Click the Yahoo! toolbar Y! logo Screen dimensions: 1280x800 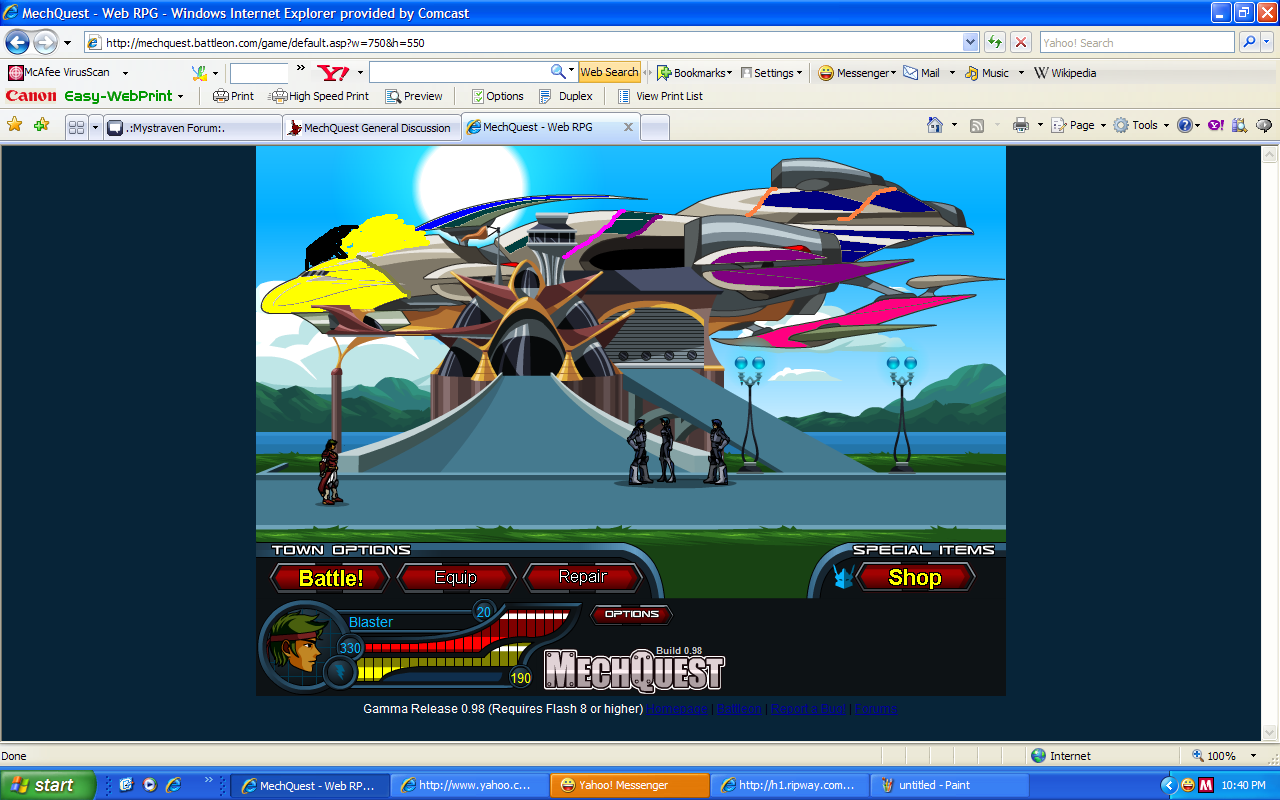click(333, 72)
